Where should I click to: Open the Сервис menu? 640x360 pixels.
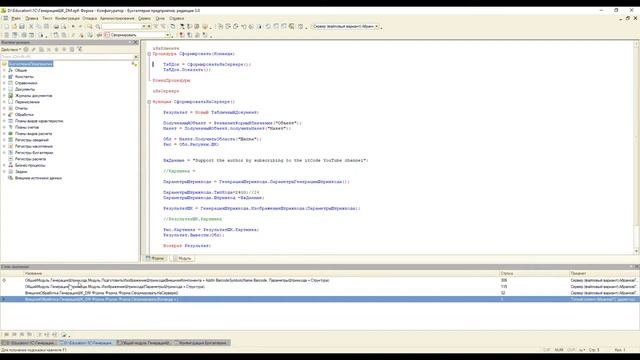[x=144, y=18]
